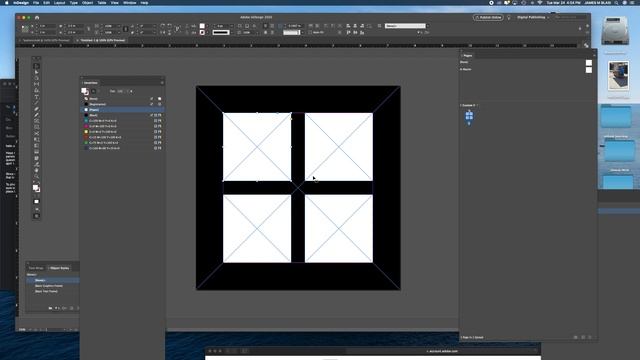The image size is (640, 360).
Task: Select the Scissors tool
Action: (x=36, y=133)
